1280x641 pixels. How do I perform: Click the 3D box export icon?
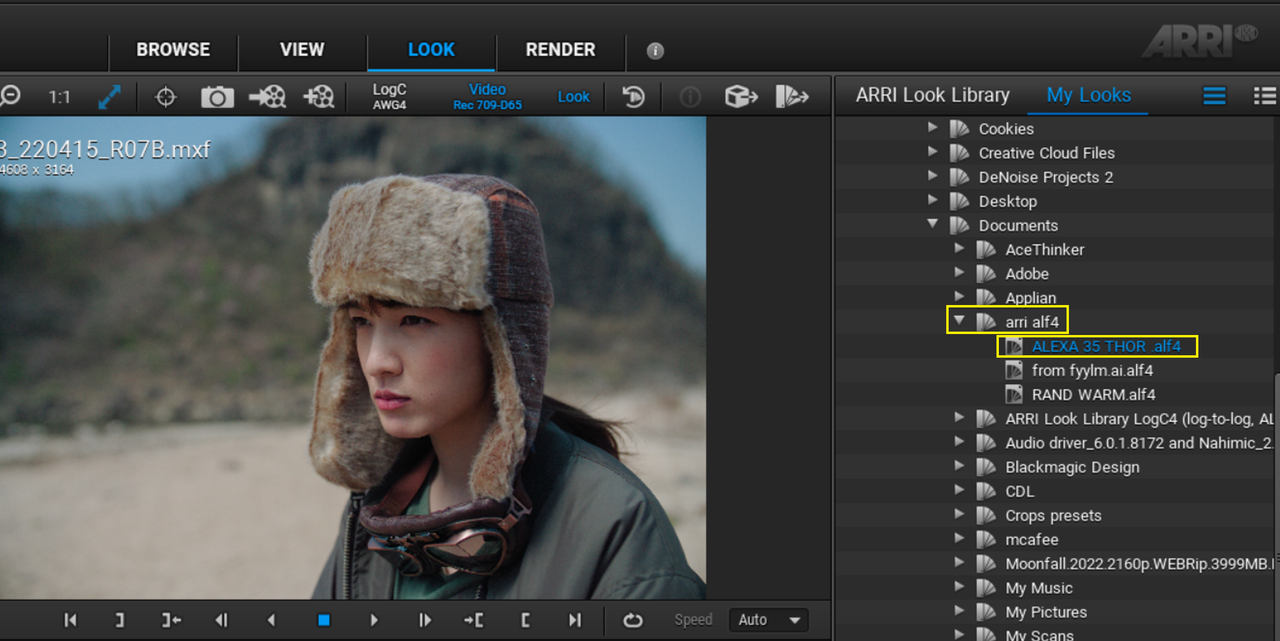(x=740, y=97)
